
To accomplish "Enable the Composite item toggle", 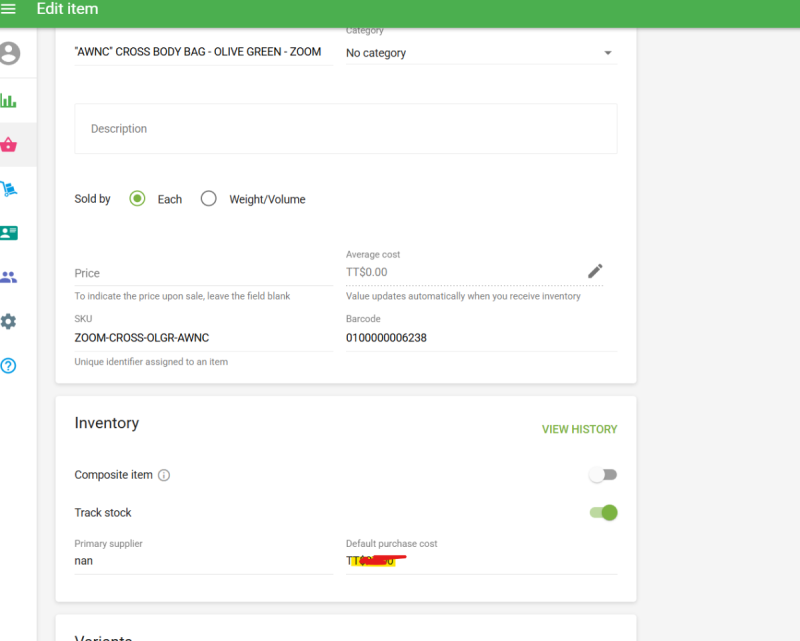I will click(602, 474).
